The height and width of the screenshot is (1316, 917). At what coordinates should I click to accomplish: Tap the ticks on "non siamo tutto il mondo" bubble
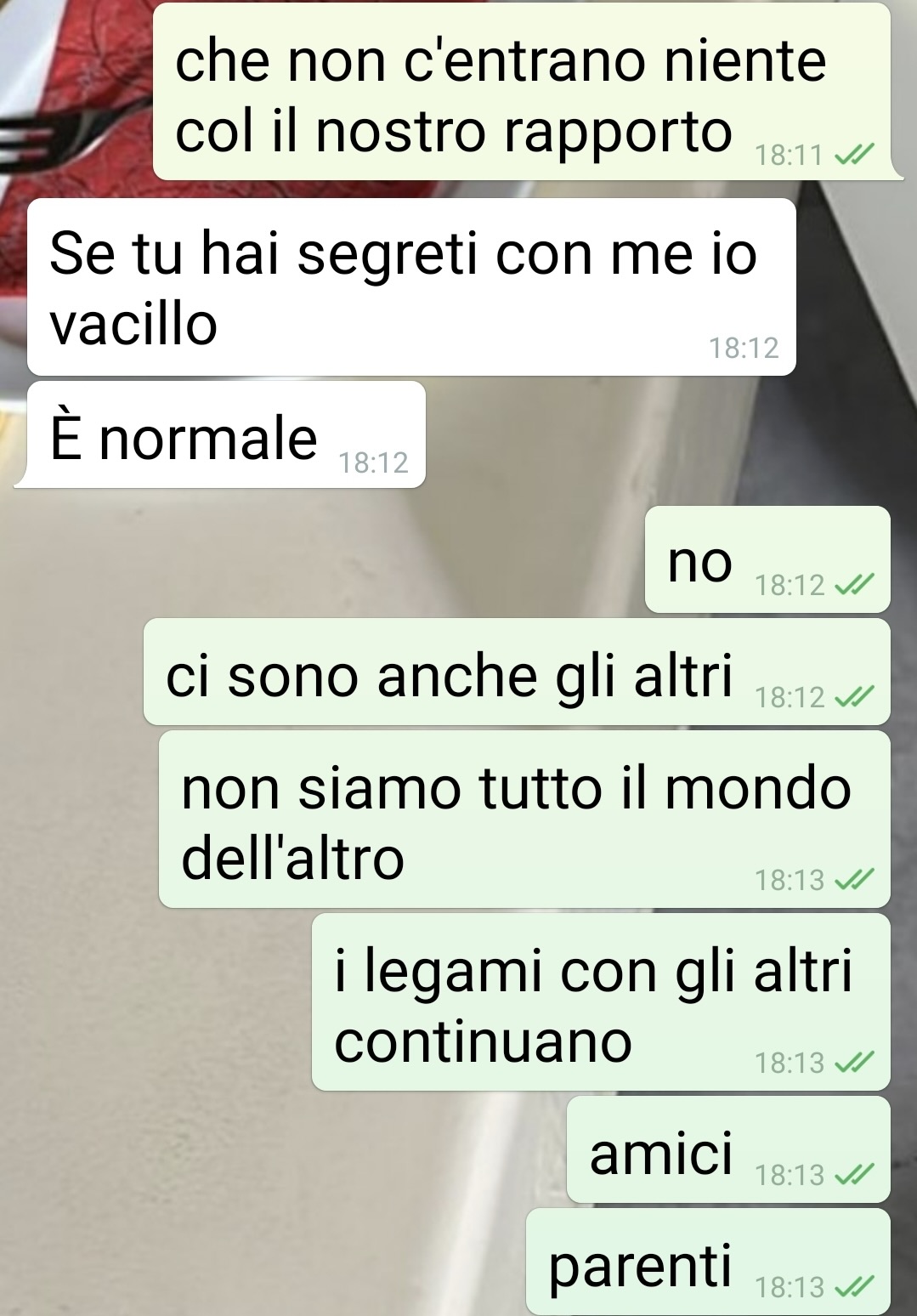coord(853,881)
